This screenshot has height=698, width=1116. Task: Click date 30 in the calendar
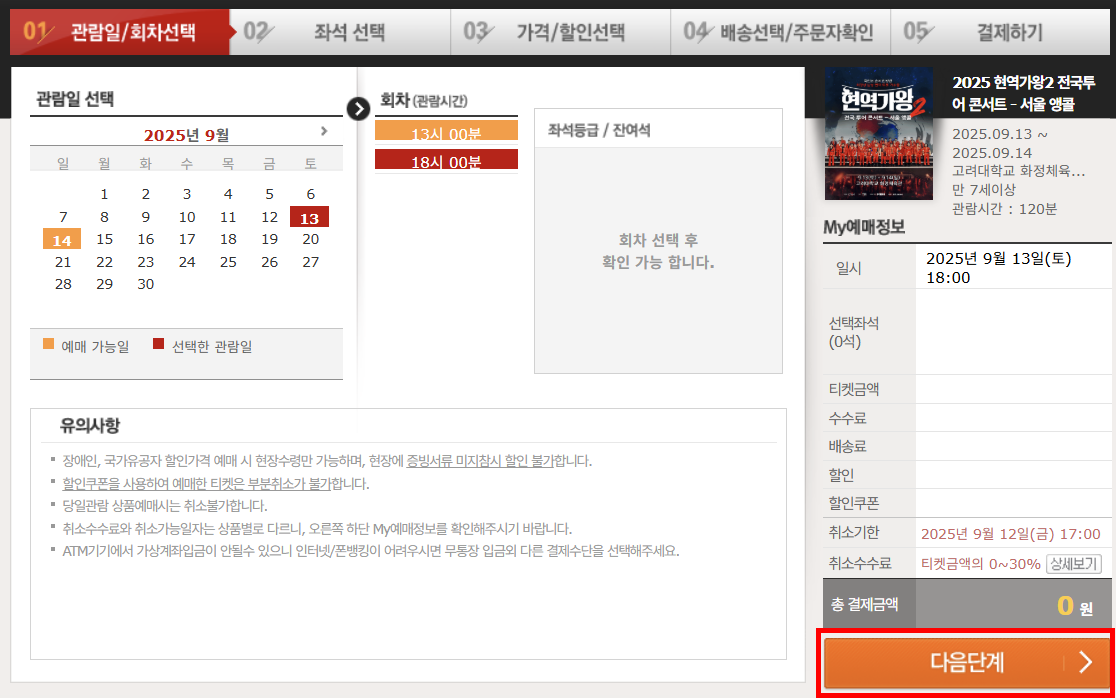pyautogui.click(x=146, y=284)
